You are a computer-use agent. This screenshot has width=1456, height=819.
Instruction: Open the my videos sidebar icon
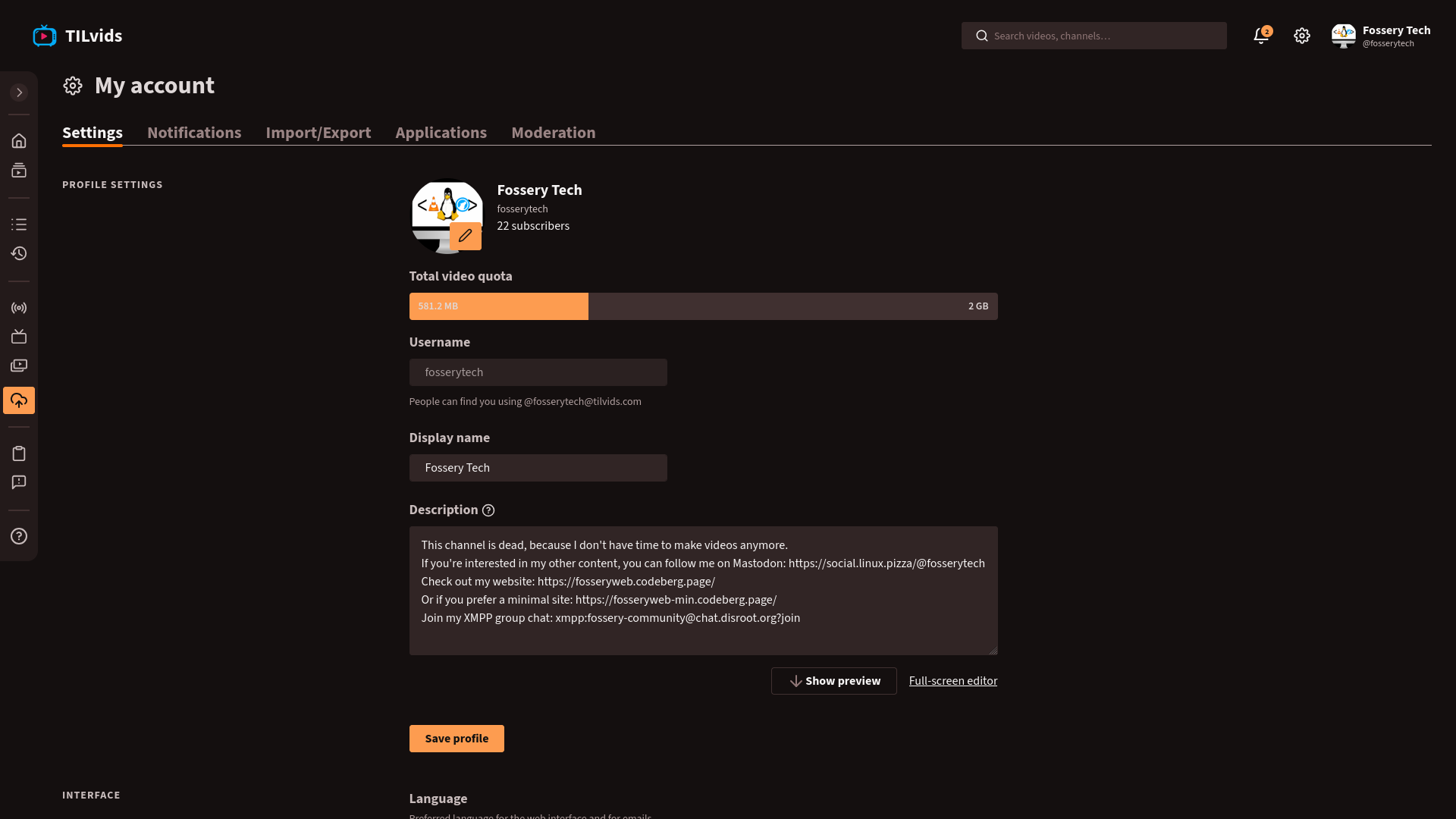[x=19, y=366]
